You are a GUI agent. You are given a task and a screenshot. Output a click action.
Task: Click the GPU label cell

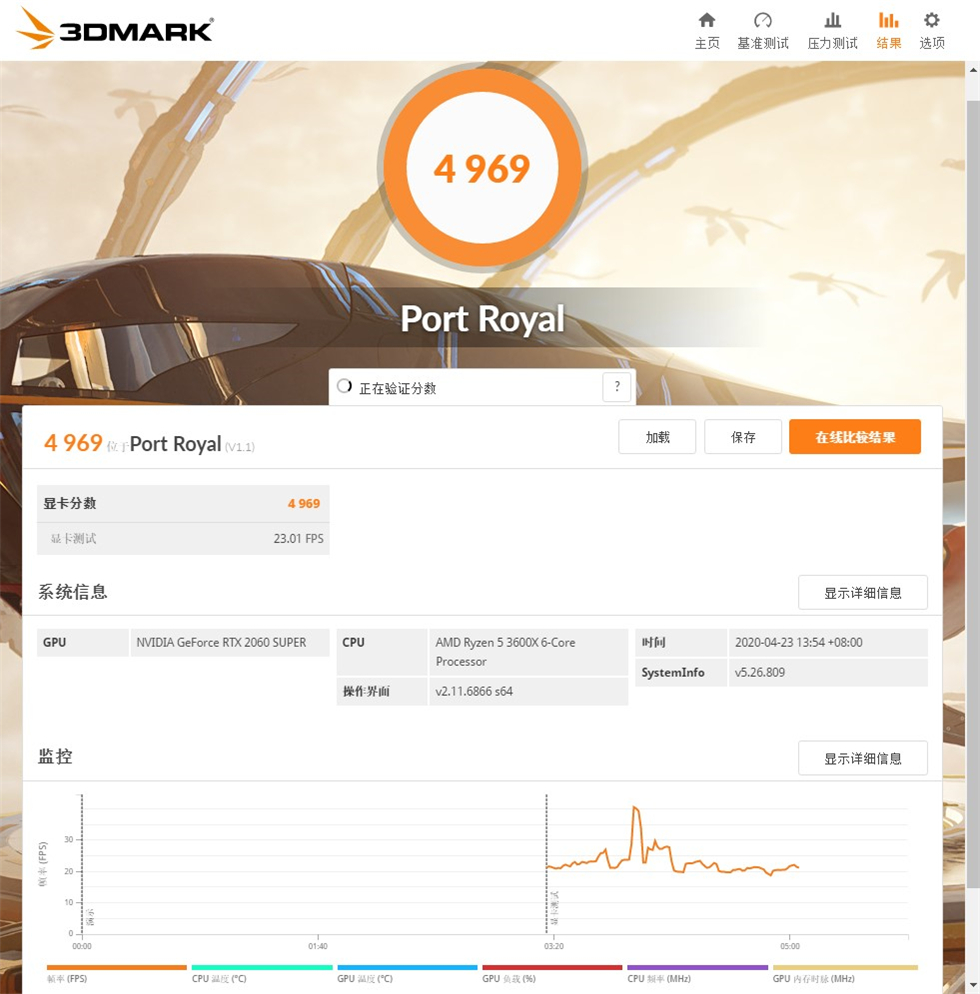[82, 642]
